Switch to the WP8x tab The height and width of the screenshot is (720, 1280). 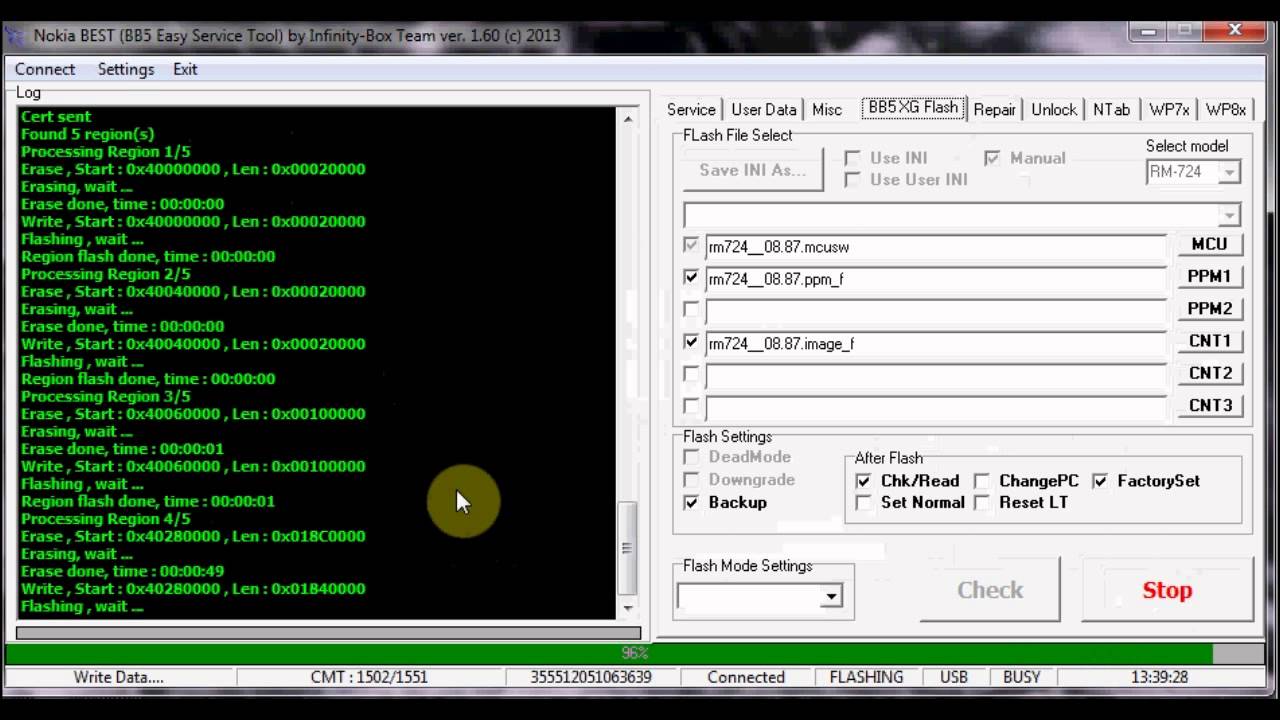[x=1226, y=110]
